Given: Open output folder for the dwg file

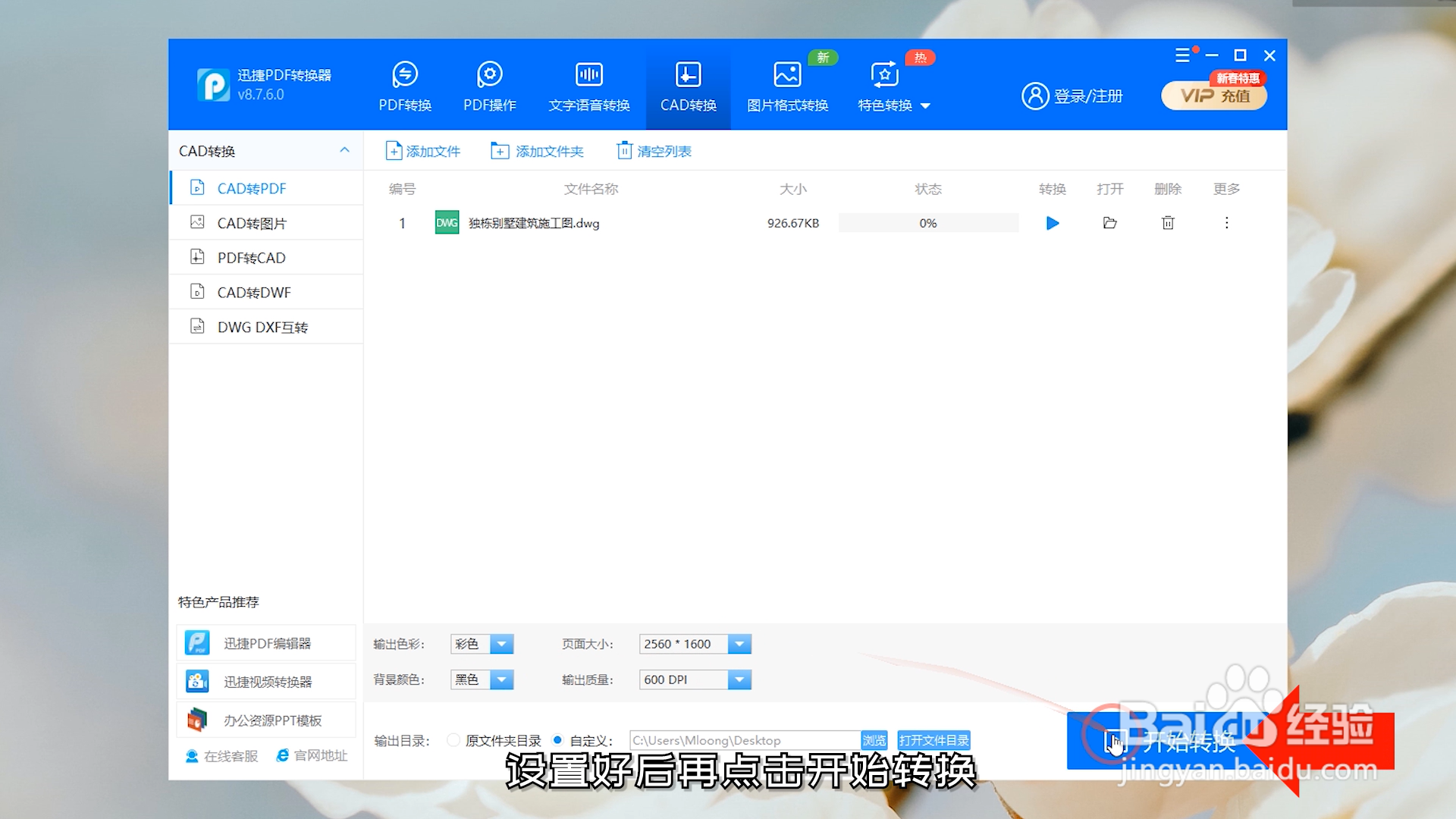Looking at the screenshot, I should [x=1110, y=223].
